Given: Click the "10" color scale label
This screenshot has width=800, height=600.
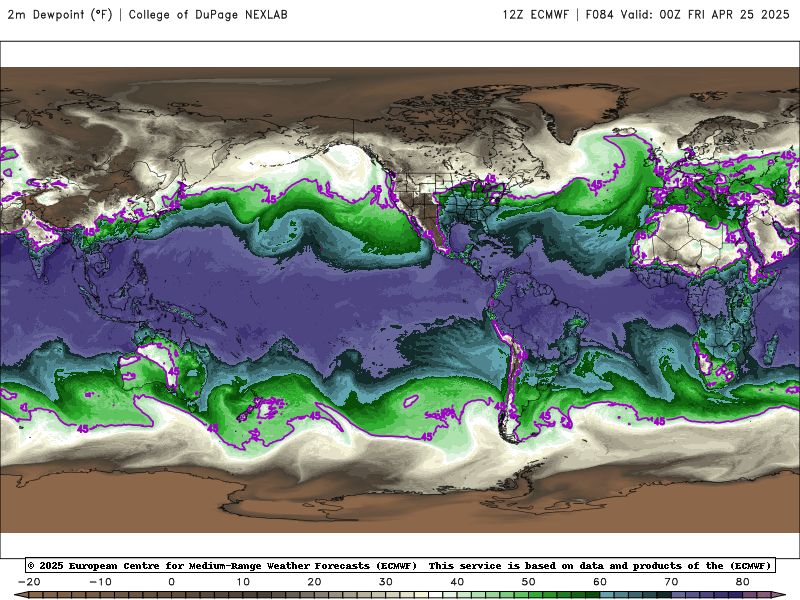Looking at the screenshot, I should point(243,582).
